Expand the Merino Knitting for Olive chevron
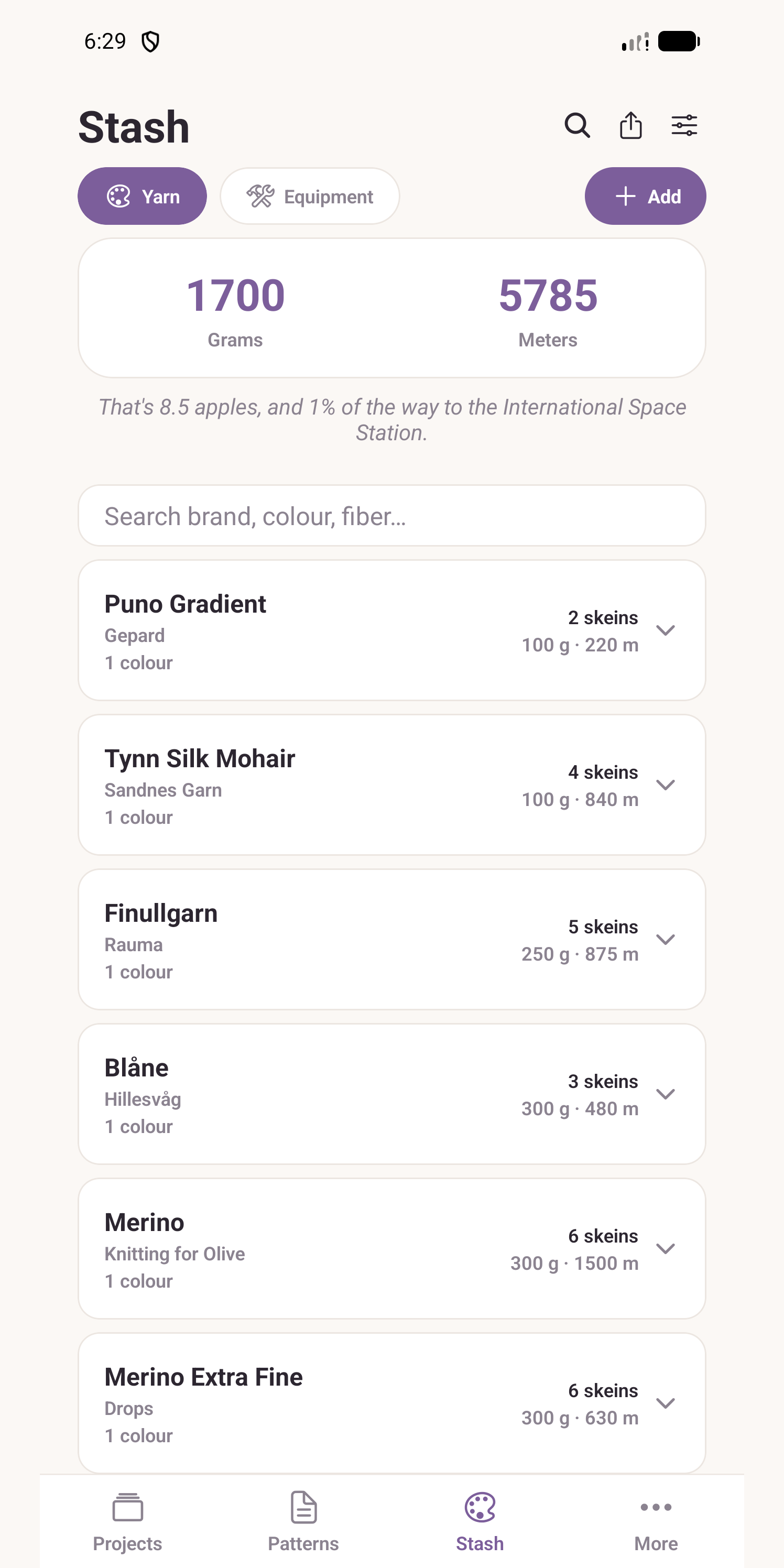784x1568 pixels. click(666, 1248)
